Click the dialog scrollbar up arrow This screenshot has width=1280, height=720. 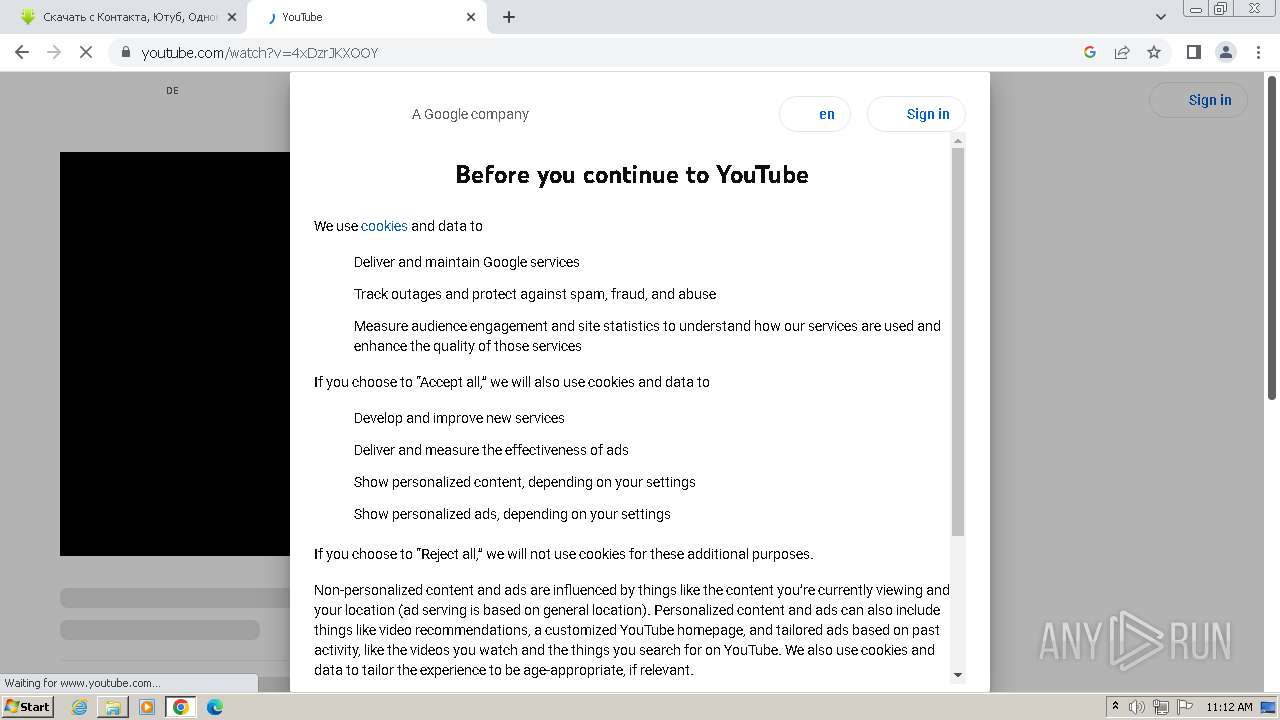(958, 141)
